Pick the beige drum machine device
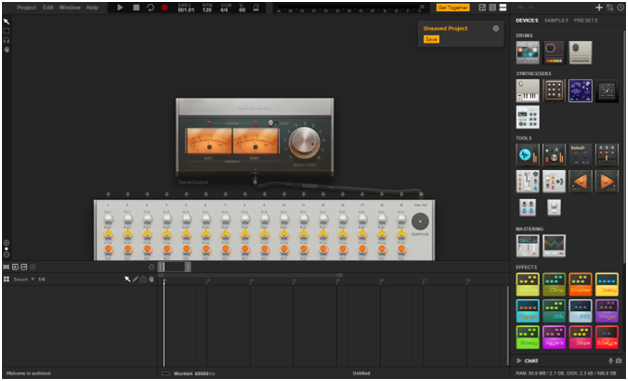628x381 pixels. point(580,52)
